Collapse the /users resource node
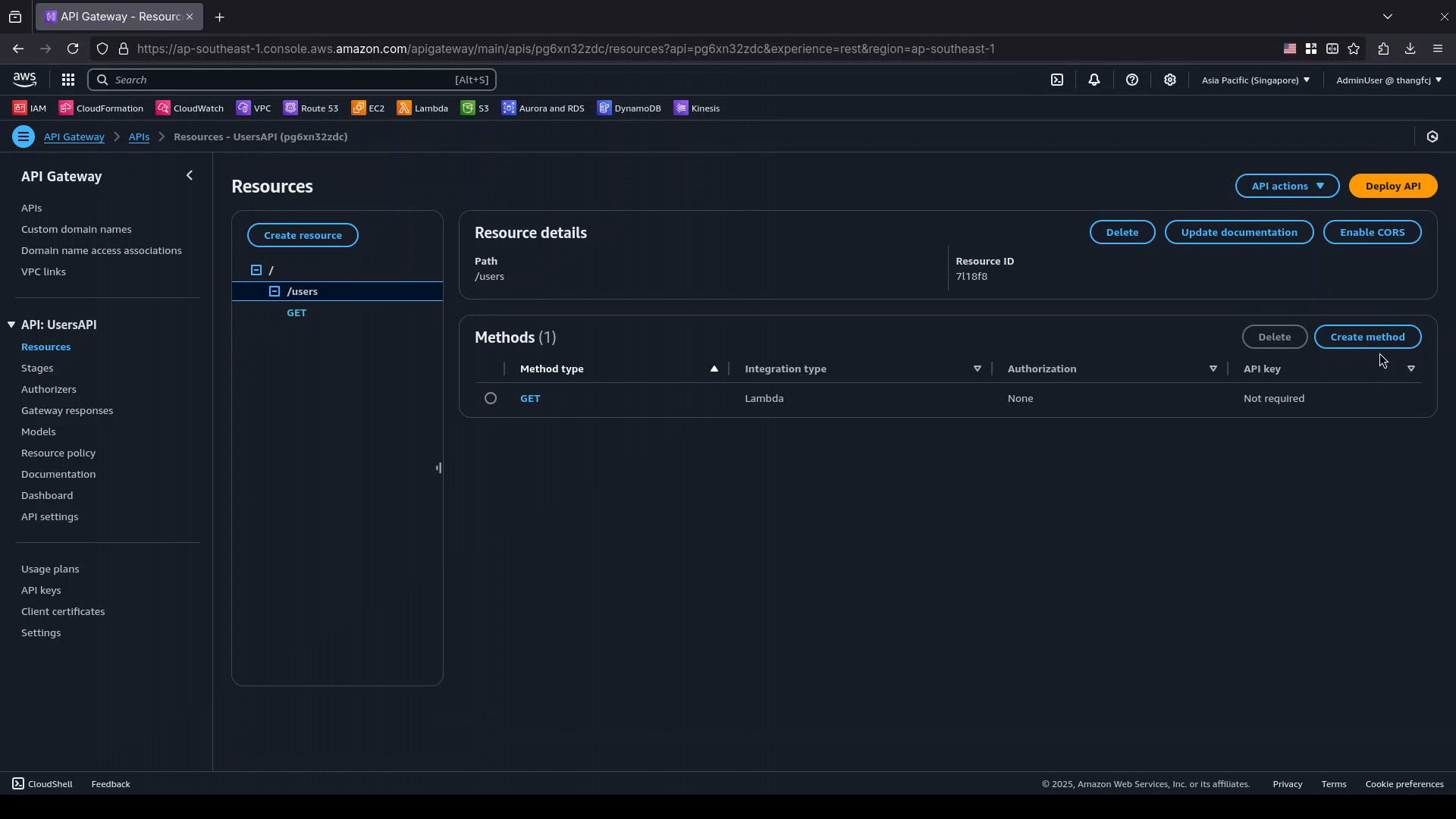The width and height of the screenshot is (1456, 819). [x=275, y=292]
